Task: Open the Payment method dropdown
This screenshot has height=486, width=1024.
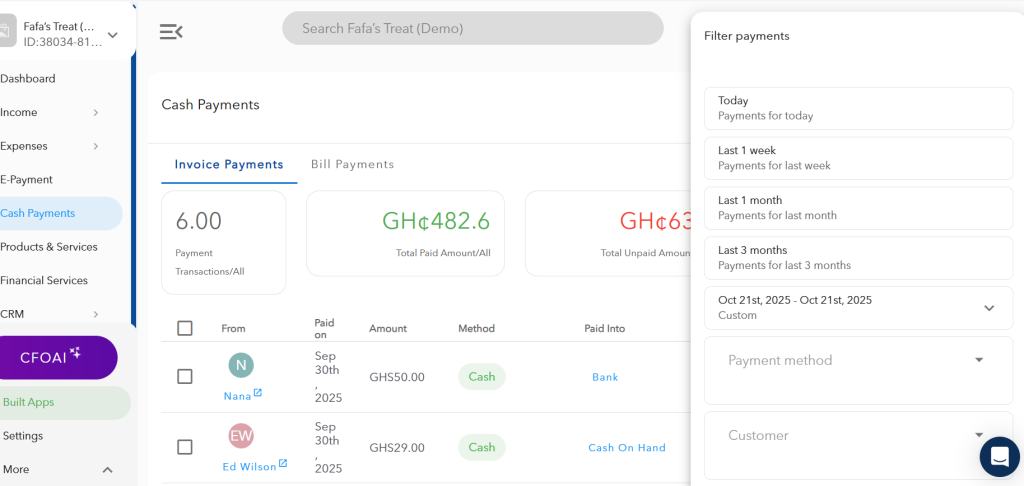Action: tap(858, 361)
